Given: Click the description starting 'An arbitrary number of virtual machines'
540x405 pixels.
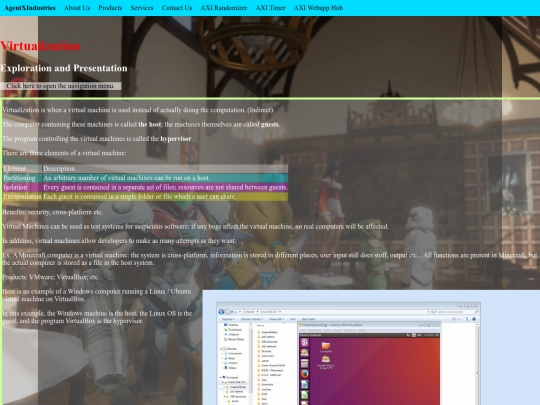Looking at the screenshot, I should click(165, 178).
